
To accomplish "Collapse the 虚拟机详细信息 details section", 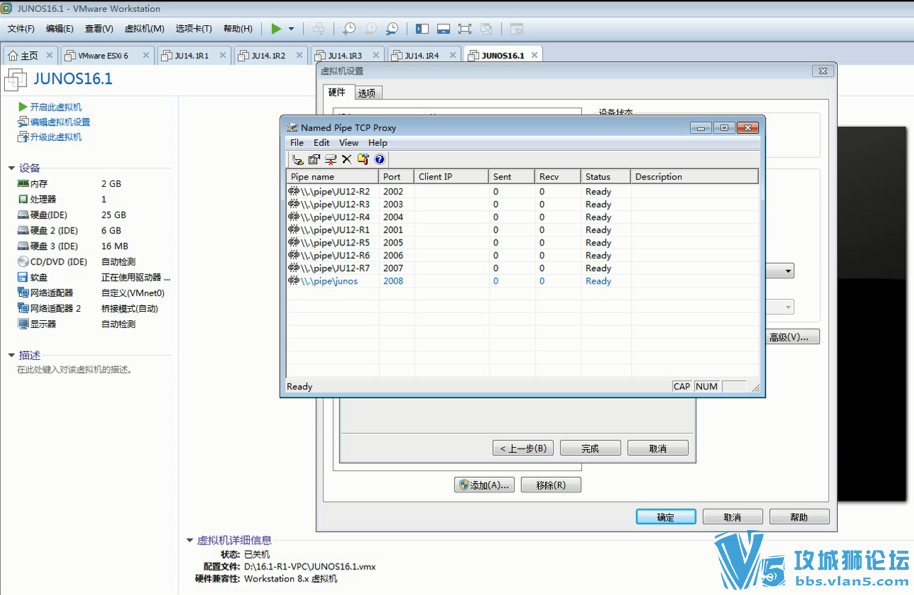I will (189, 540).
